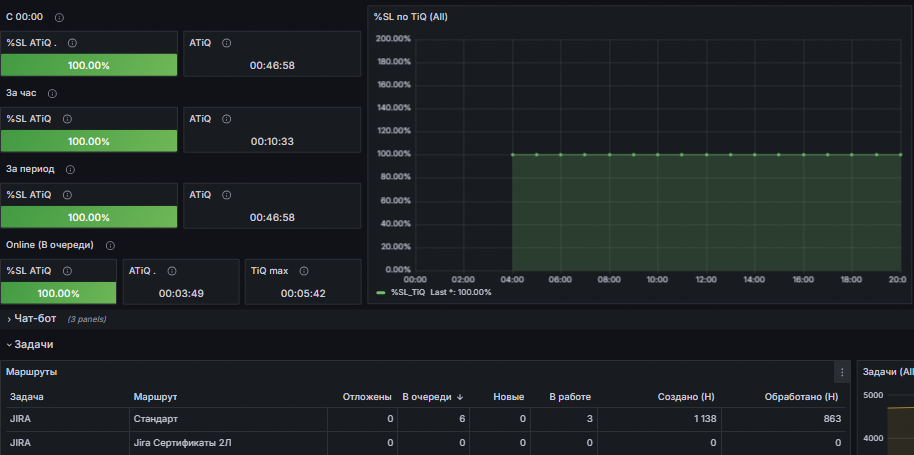Image resolution: width=914 pixels, height=455 pixels.
Task: Click info icon next to С 00:00
Action: (59, 17)
